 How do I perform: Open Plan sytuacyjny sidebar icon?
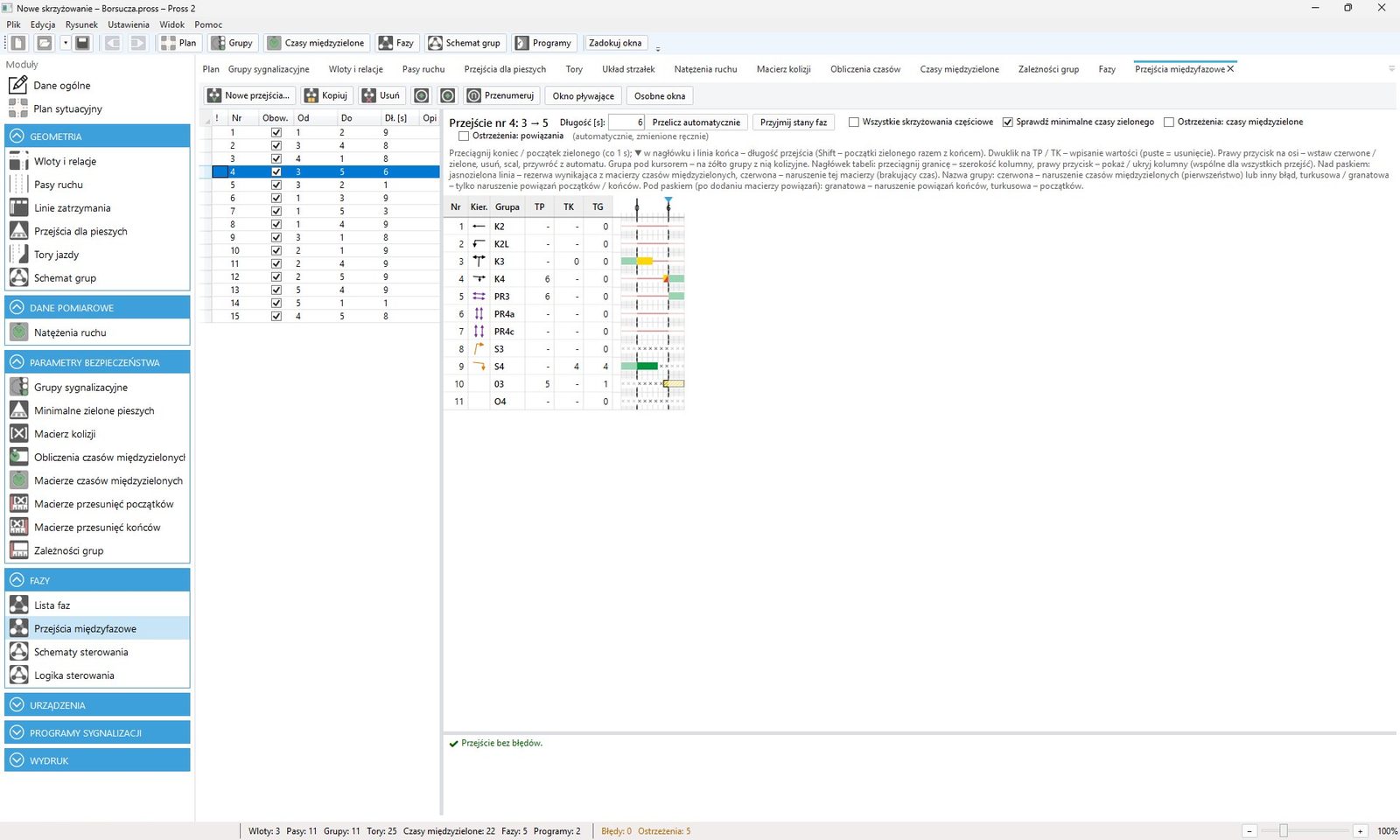[x=18, y=108]
